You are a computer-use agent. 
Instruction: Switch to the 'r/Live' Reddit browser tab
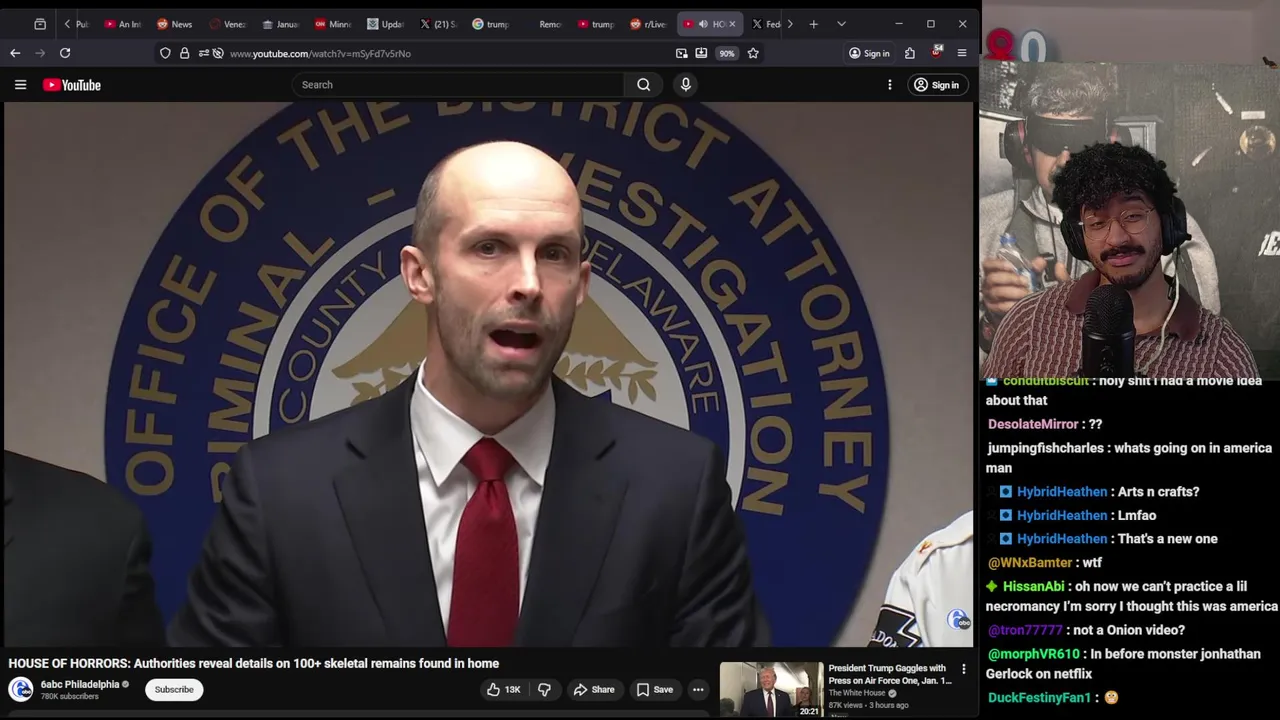(x=648, y=24)
